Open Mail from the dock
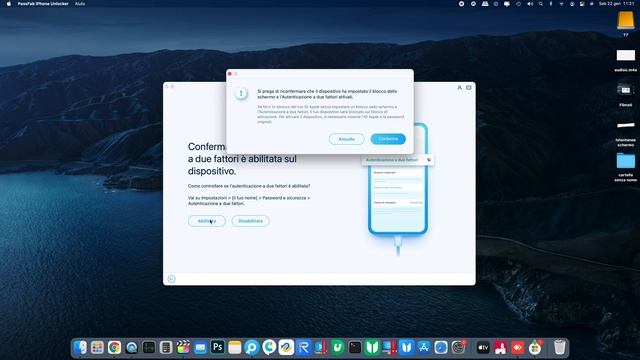This screenshot has width=640, height=360. (x=200, y=347)
